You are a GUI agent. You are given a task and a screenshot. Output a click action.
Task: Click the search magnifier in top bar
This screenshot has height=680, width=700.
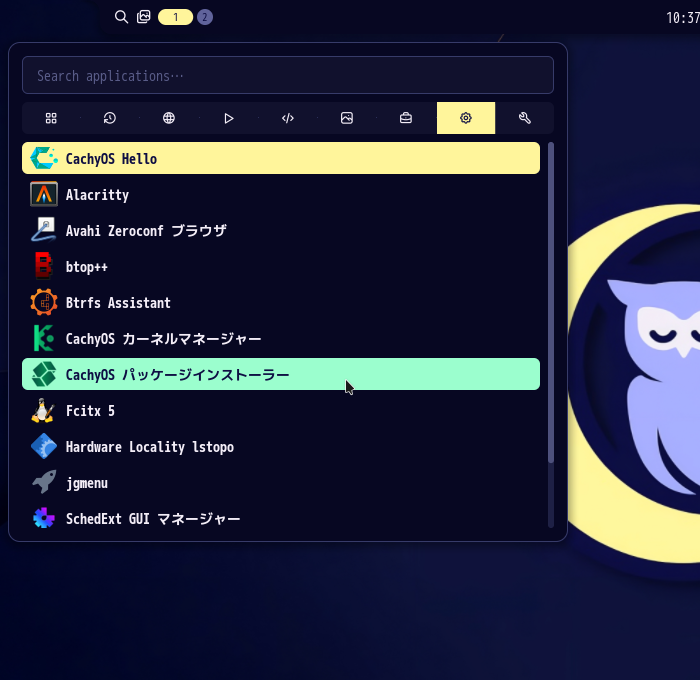121,17
